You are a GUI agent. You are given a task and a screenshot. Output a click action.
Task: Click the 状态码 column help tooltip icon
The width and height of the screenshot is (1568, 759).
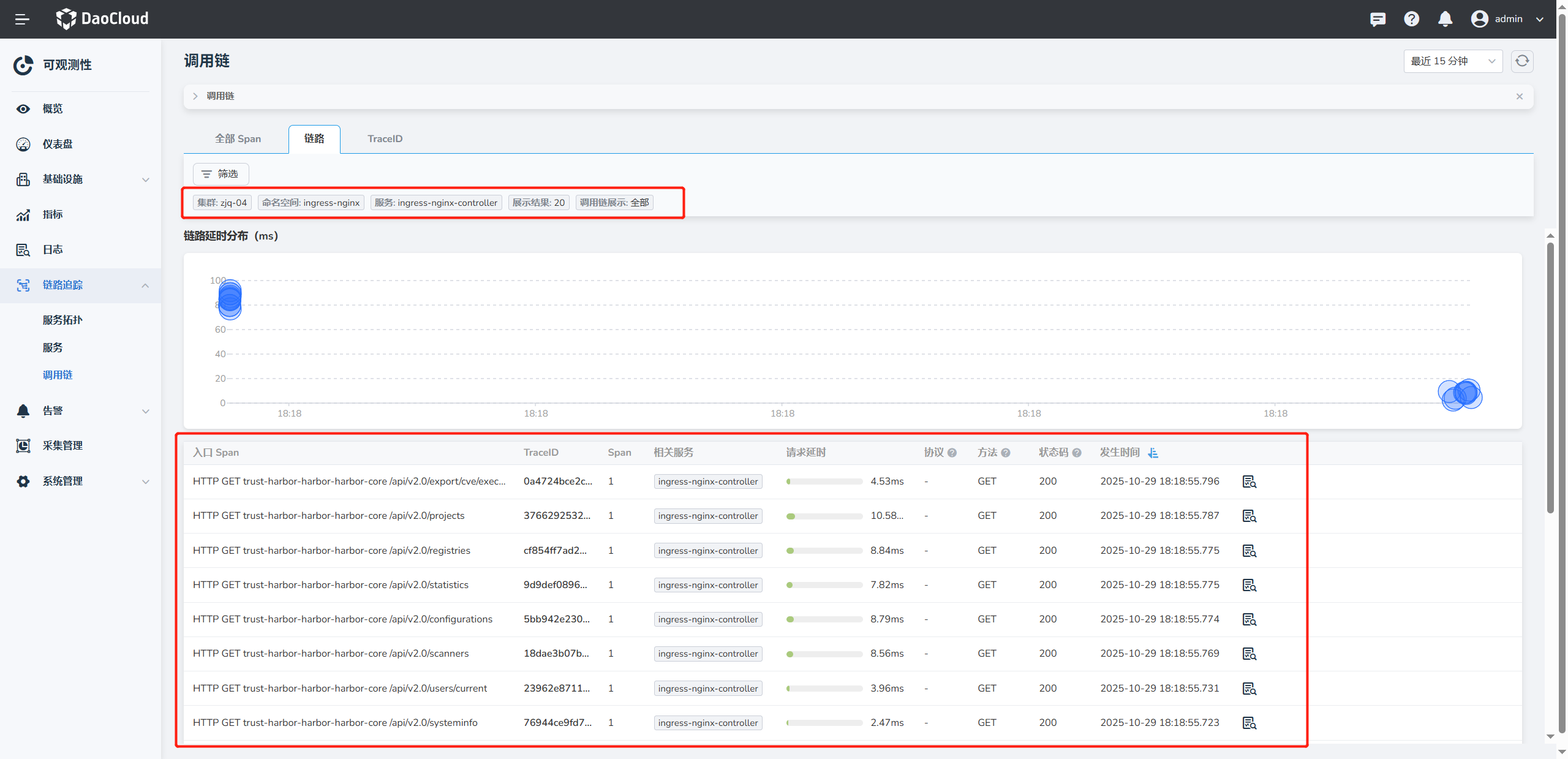1076,452
